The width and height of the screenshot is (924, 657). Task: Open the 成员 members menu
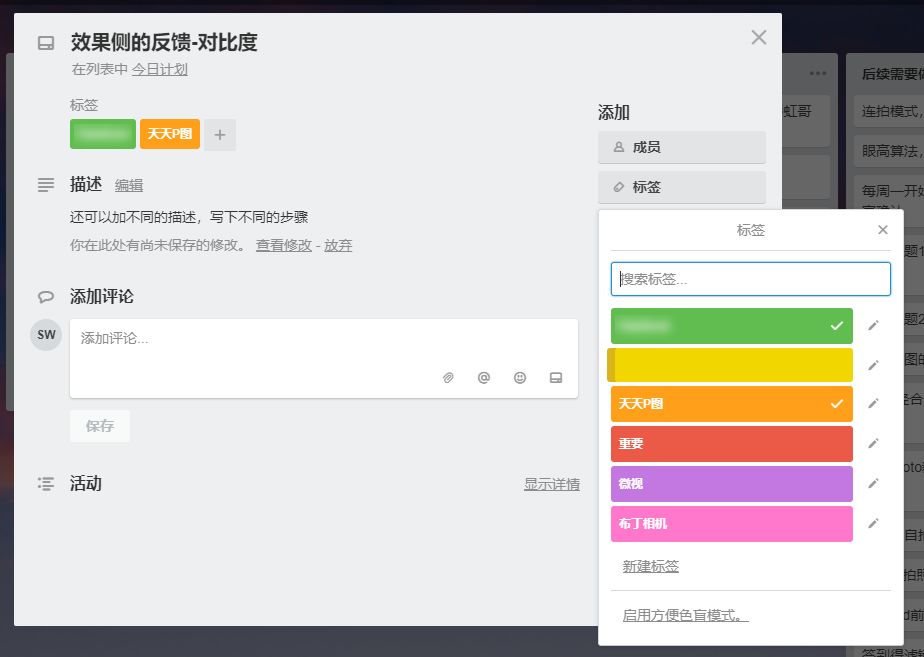682,147
